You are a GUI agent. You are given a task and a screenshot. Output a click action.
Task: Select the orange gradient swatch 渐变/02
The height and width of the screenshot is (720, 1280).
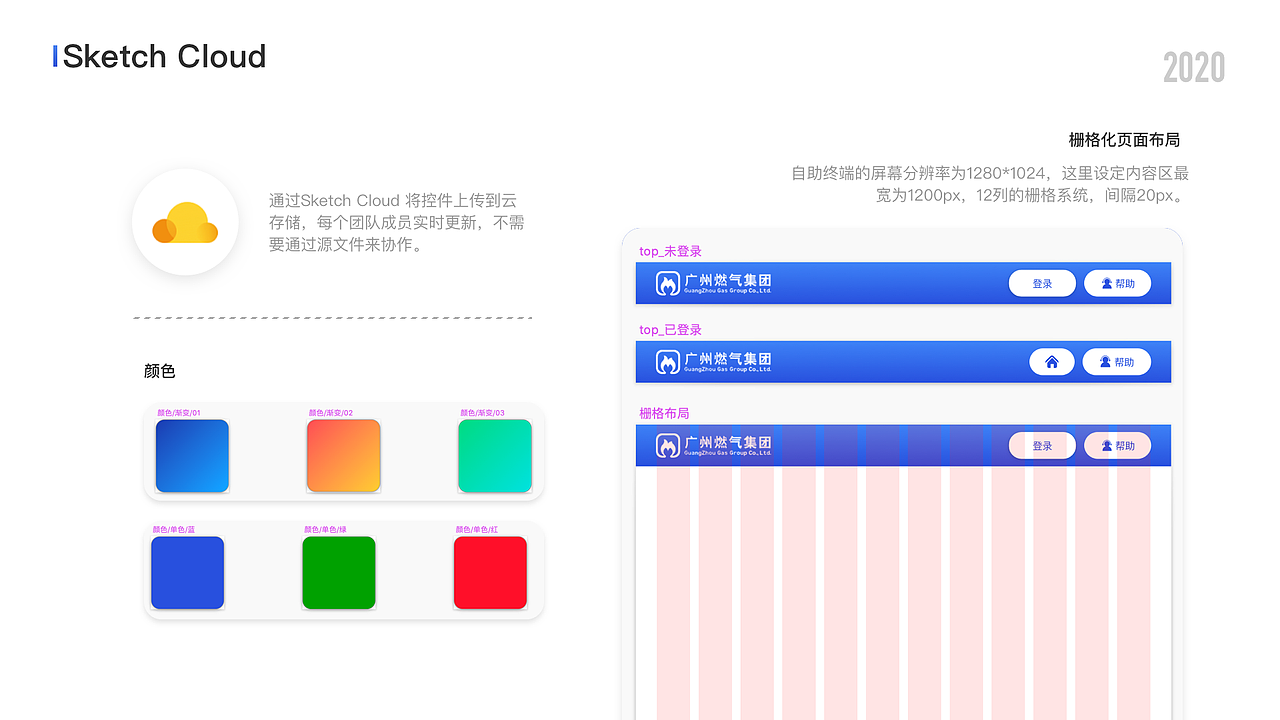[x=344, y=456]
